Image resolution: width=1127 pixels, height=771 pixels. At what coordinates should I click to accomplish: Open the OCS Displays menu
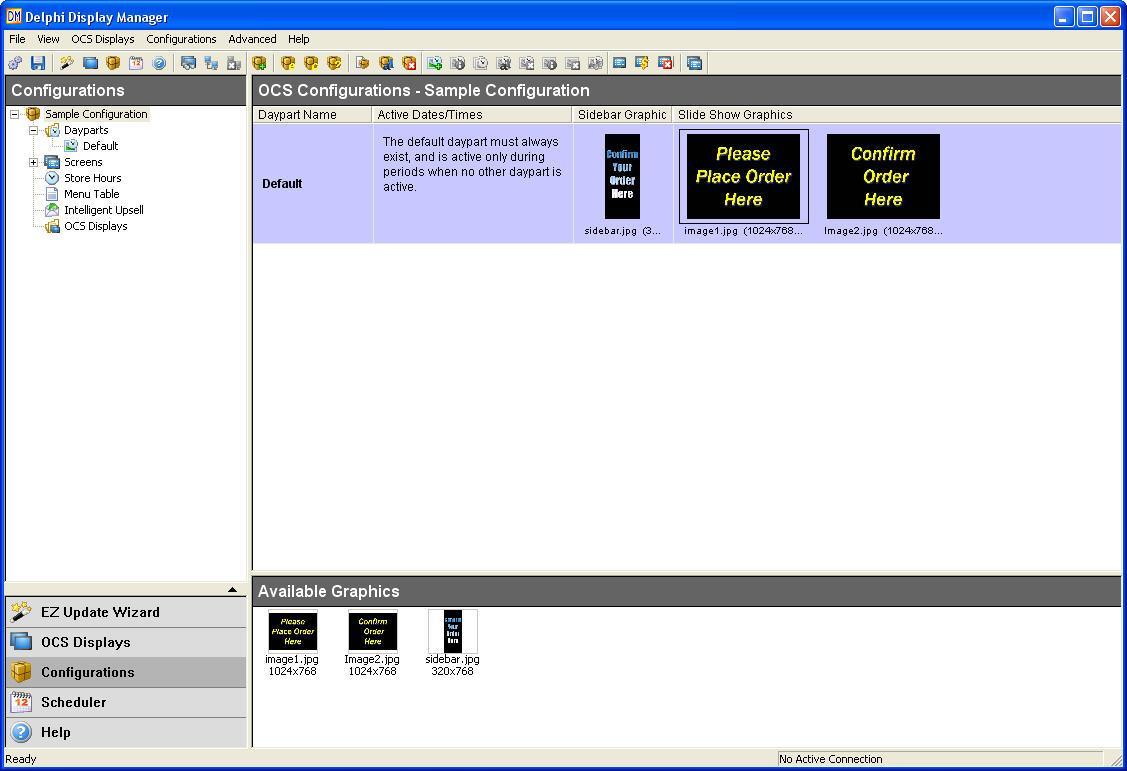point(102,39)
